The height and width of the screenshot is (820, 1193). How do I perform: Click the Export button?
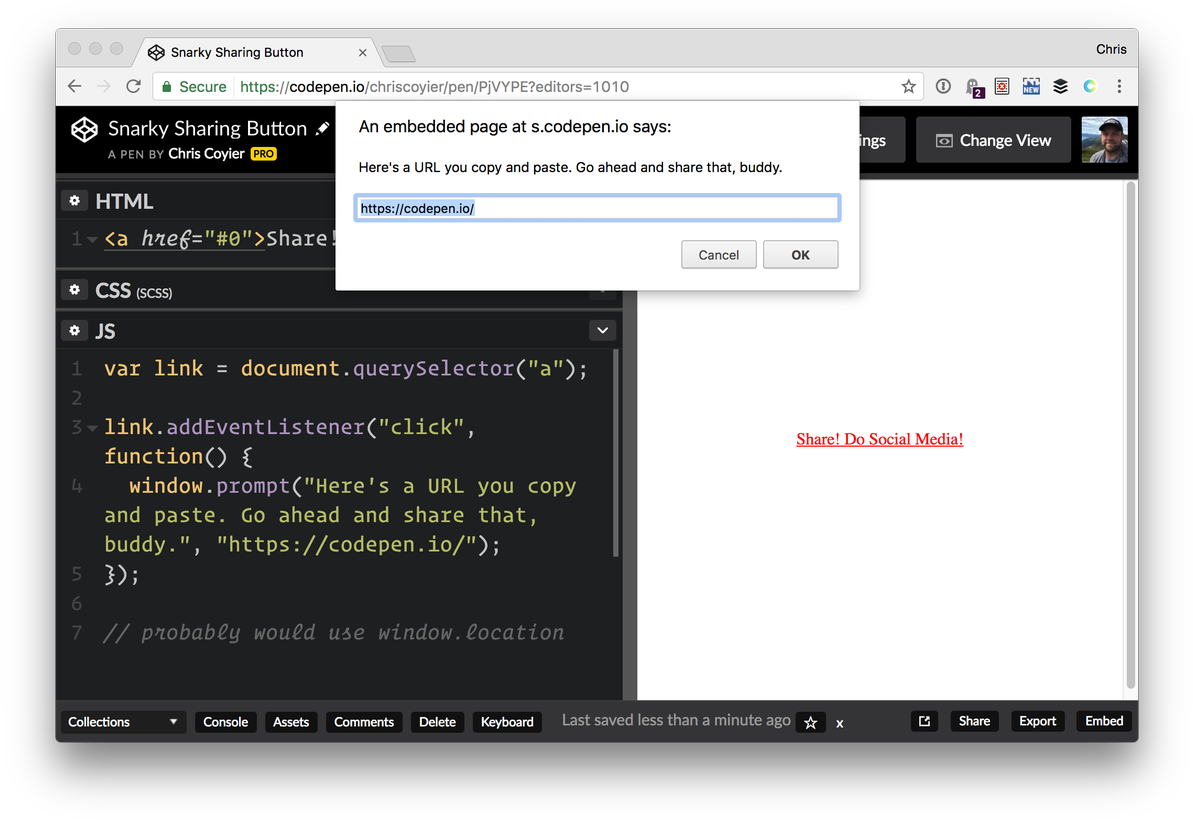click(1037, 721)
